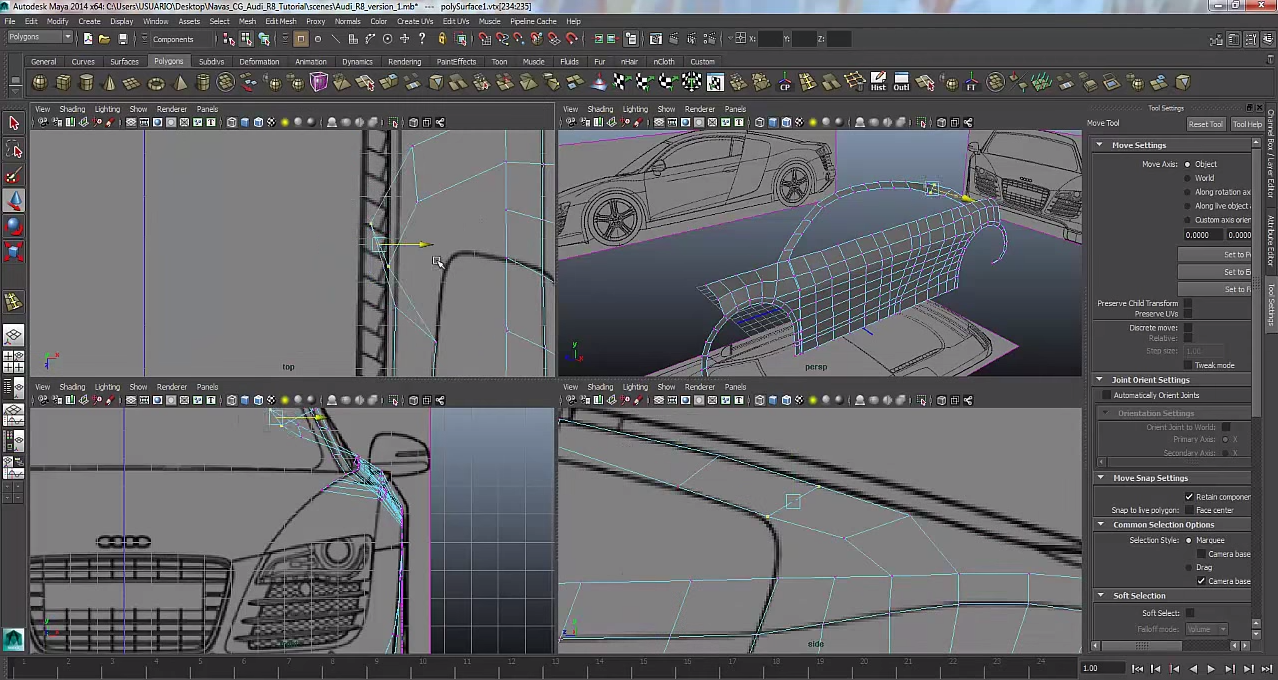Switch to the Surfaces shelf tab
The height and width of the screenshot is (680, 1278).
tap(124, 62)
